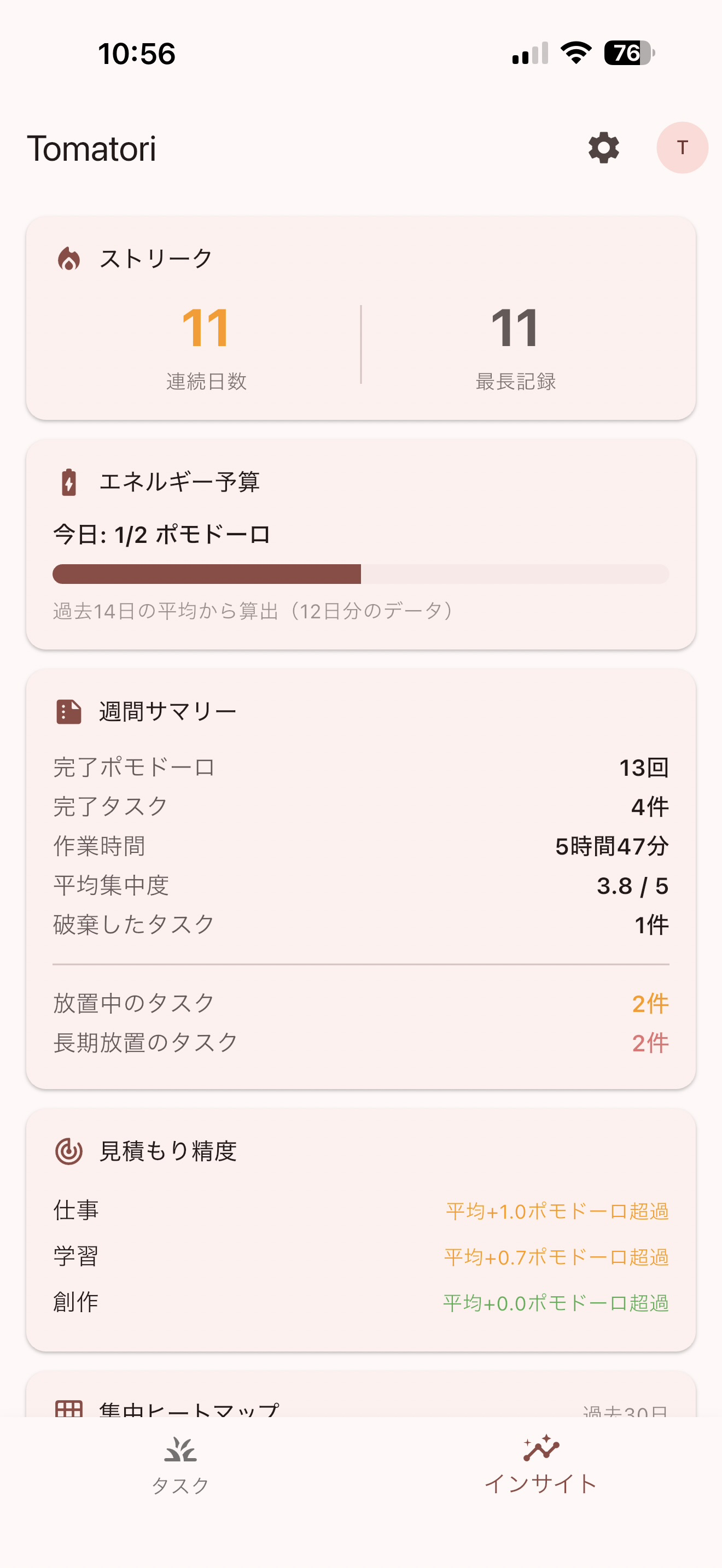Tap the estimate accuracy target icon
The height and width of the screenshot is (1568, 722).
click(69, 1151)
